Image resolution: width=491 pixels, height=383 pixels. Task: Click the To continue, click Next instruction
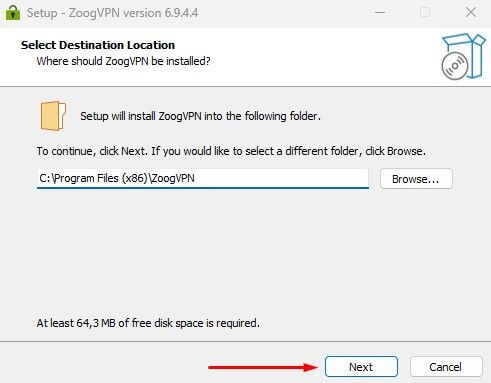231,151
